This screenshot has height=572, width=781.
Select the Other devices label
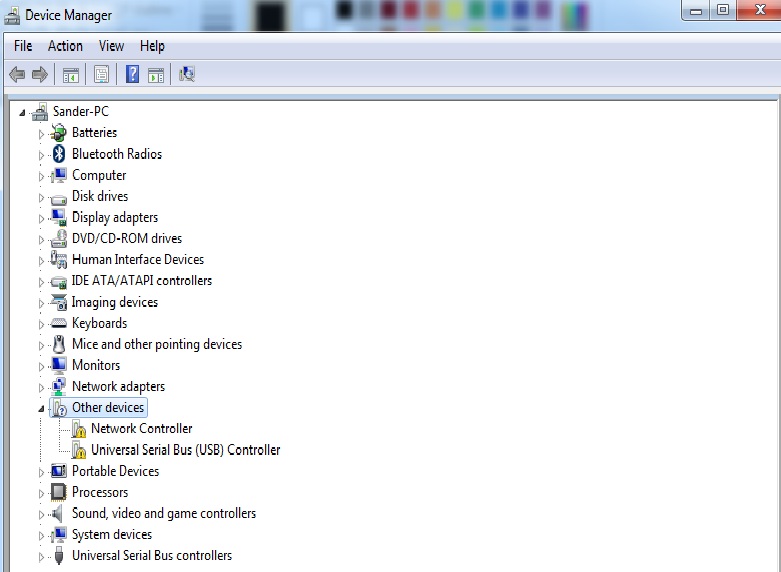[x=108, y=408]
